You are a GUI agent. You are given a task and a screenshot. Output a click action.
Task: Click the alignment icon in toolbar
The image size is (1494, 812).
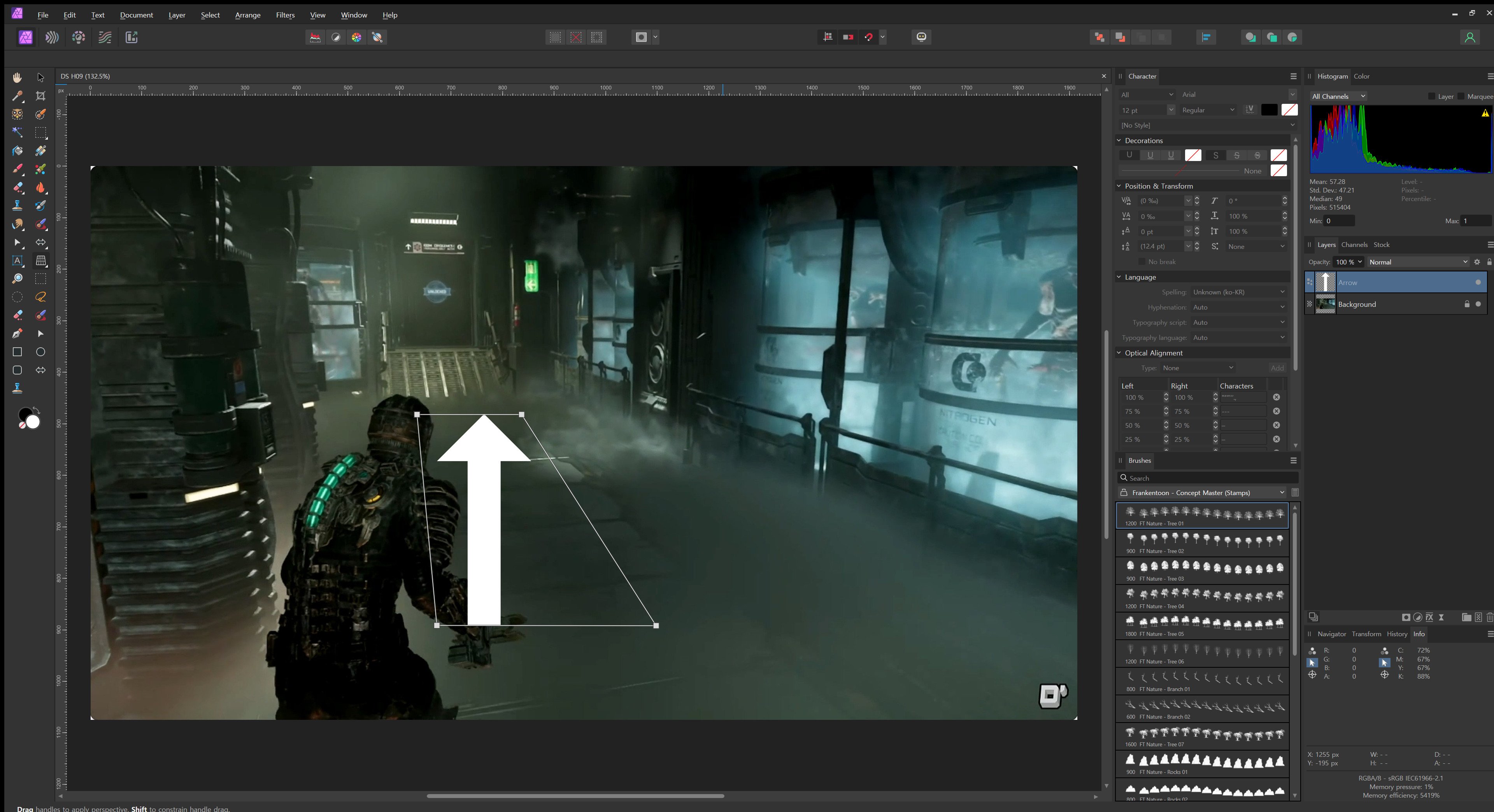(x=1206, y=38)
